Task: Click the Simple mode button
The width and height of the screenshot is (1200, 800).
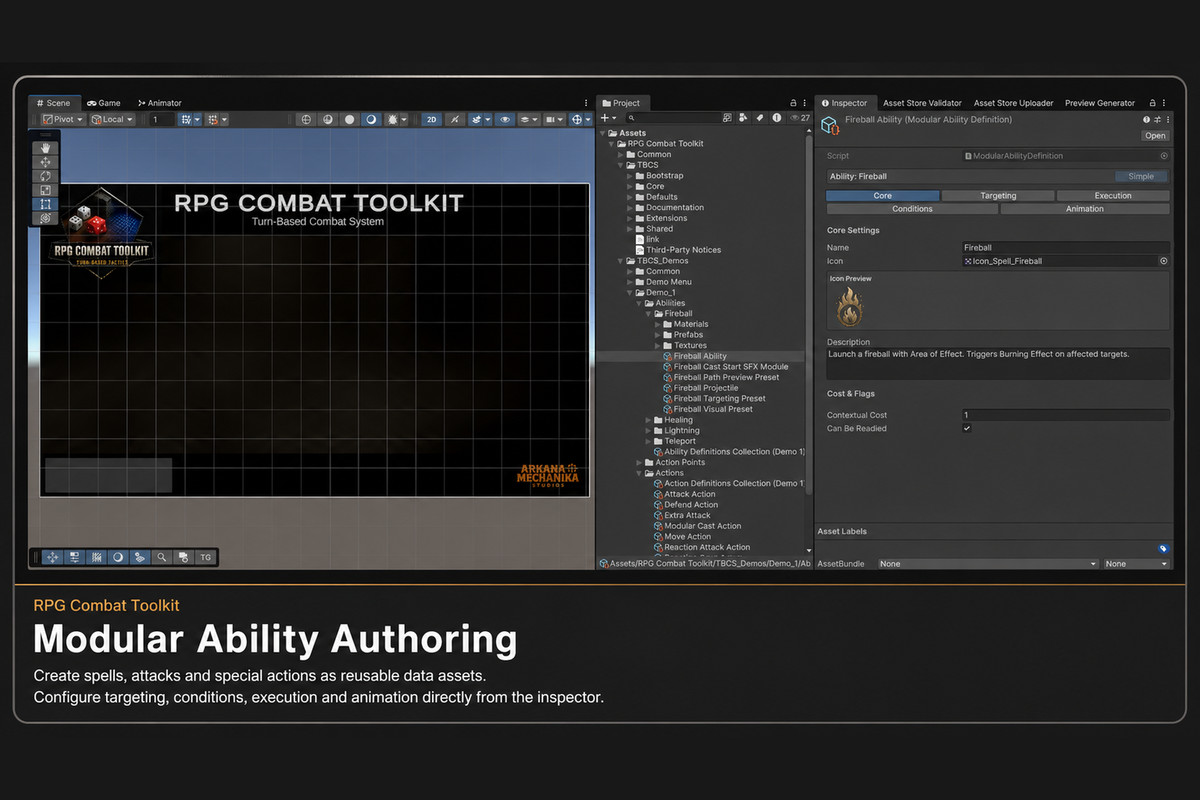Action: click(x=1141, y=176)
